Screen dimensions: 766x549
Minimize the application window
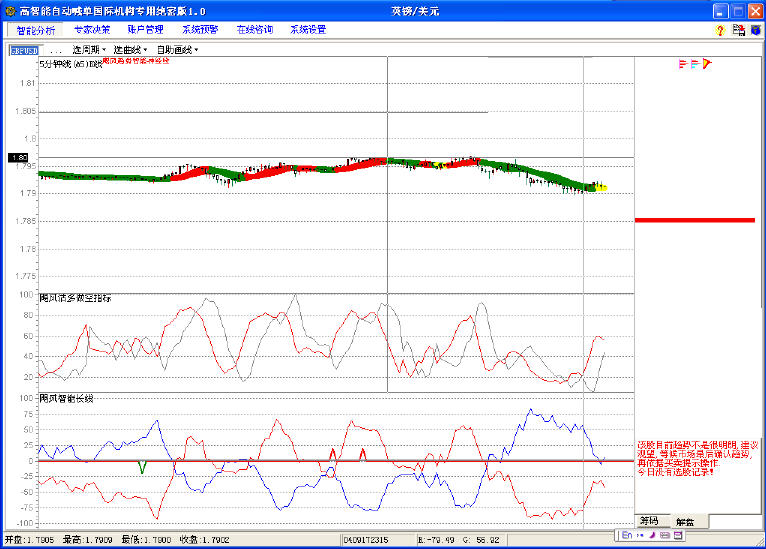pos(721,11)
